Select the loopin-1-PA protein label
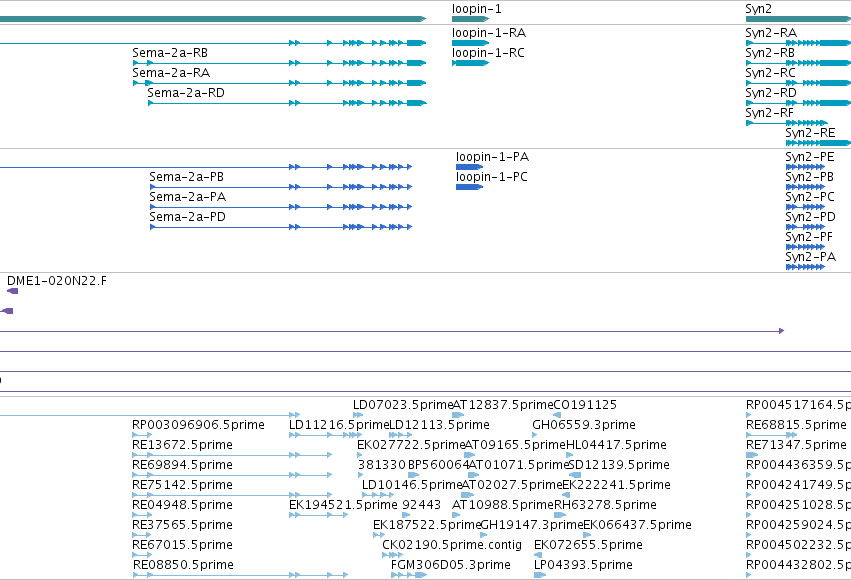The image size is (851, 580). [x=492, y=157]
